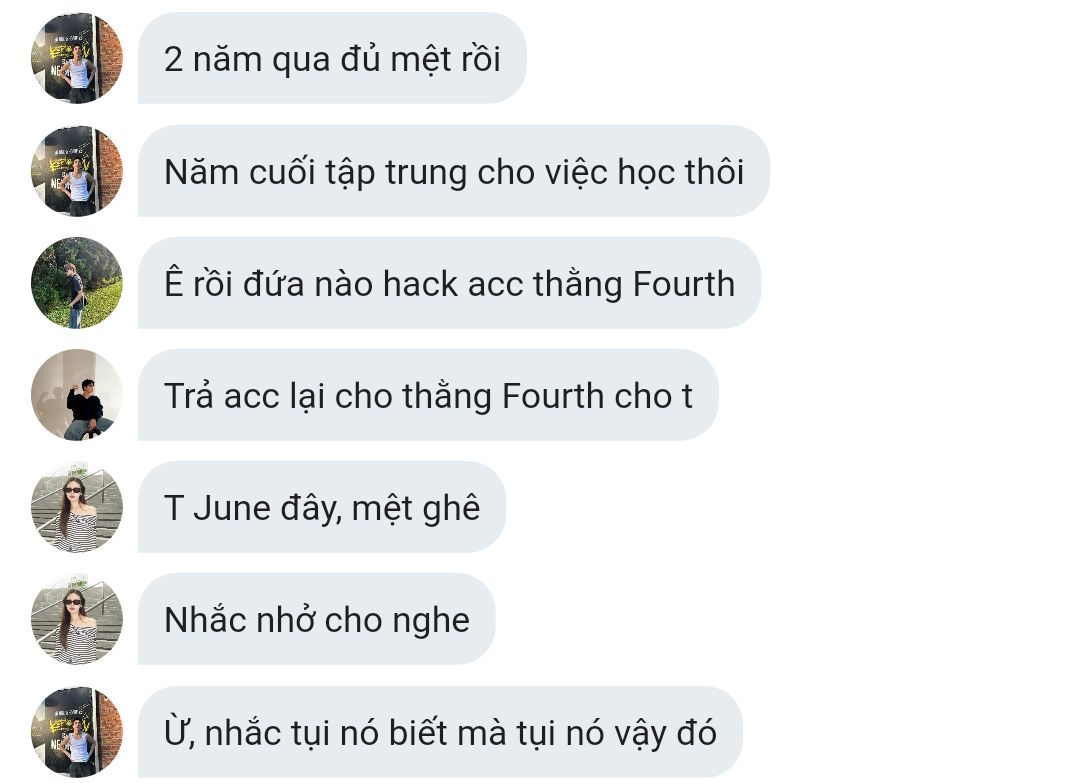
Task: Click avatar of person in black sweater
Action: (76, 395)
